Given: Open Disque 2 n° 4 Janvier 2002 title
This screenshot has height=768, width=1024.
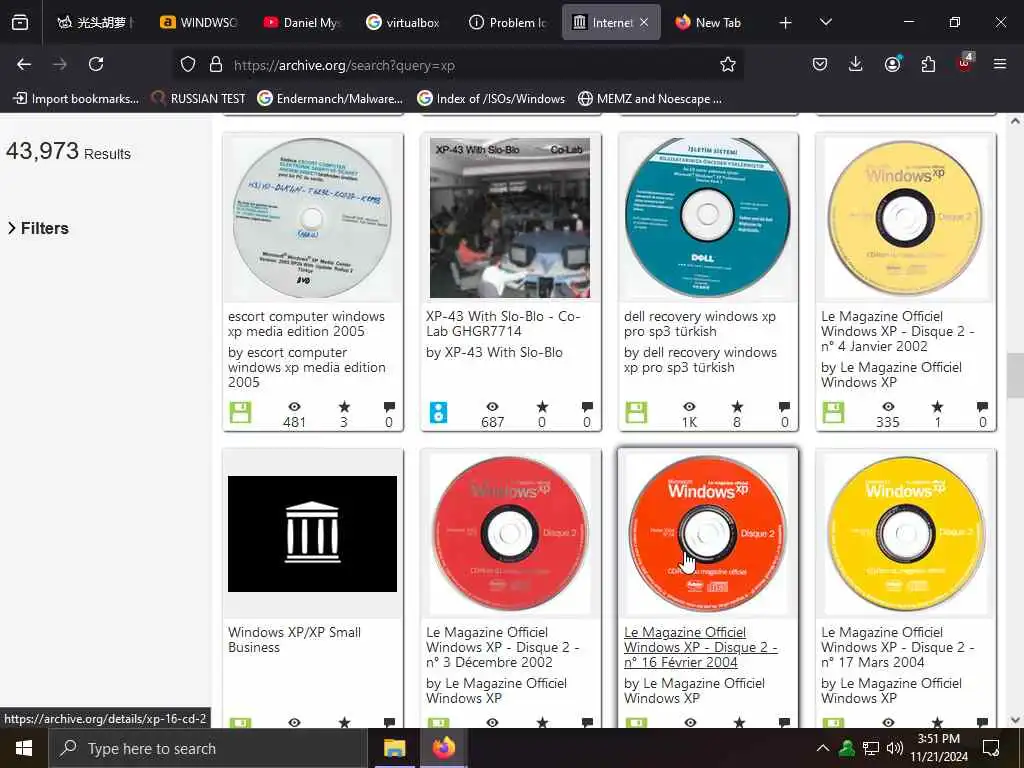Looking at the screenshot, I should tap(897, 331).
